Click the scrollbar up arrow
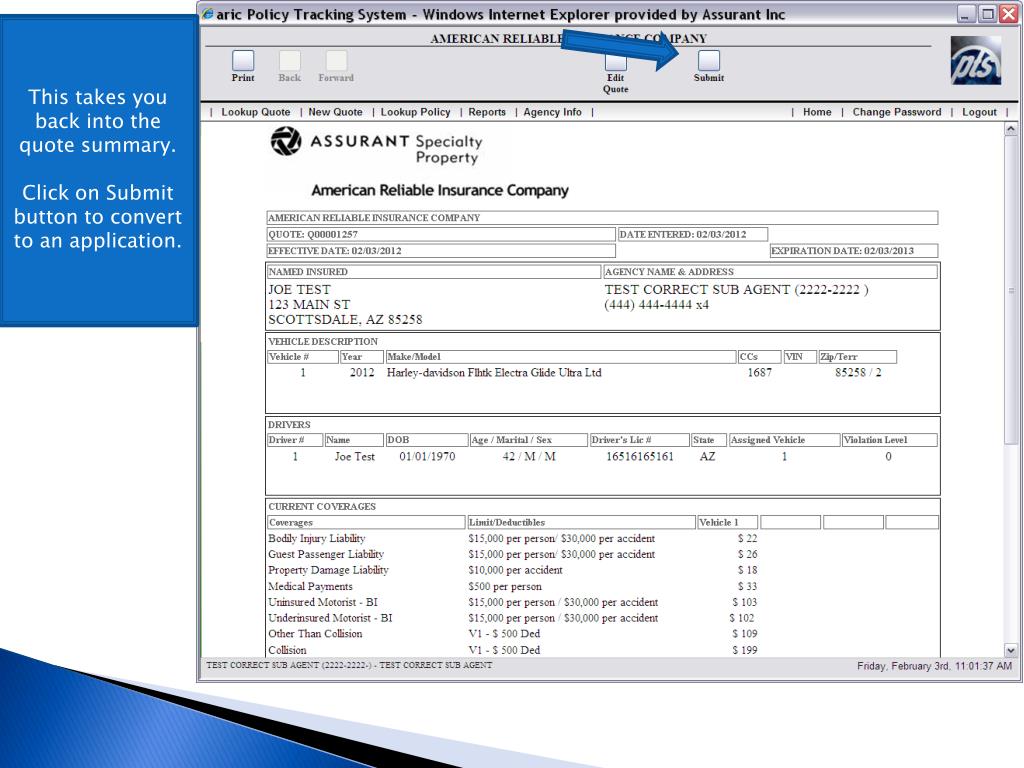Screen dimensions: 1024x768 click(1010, 129)
